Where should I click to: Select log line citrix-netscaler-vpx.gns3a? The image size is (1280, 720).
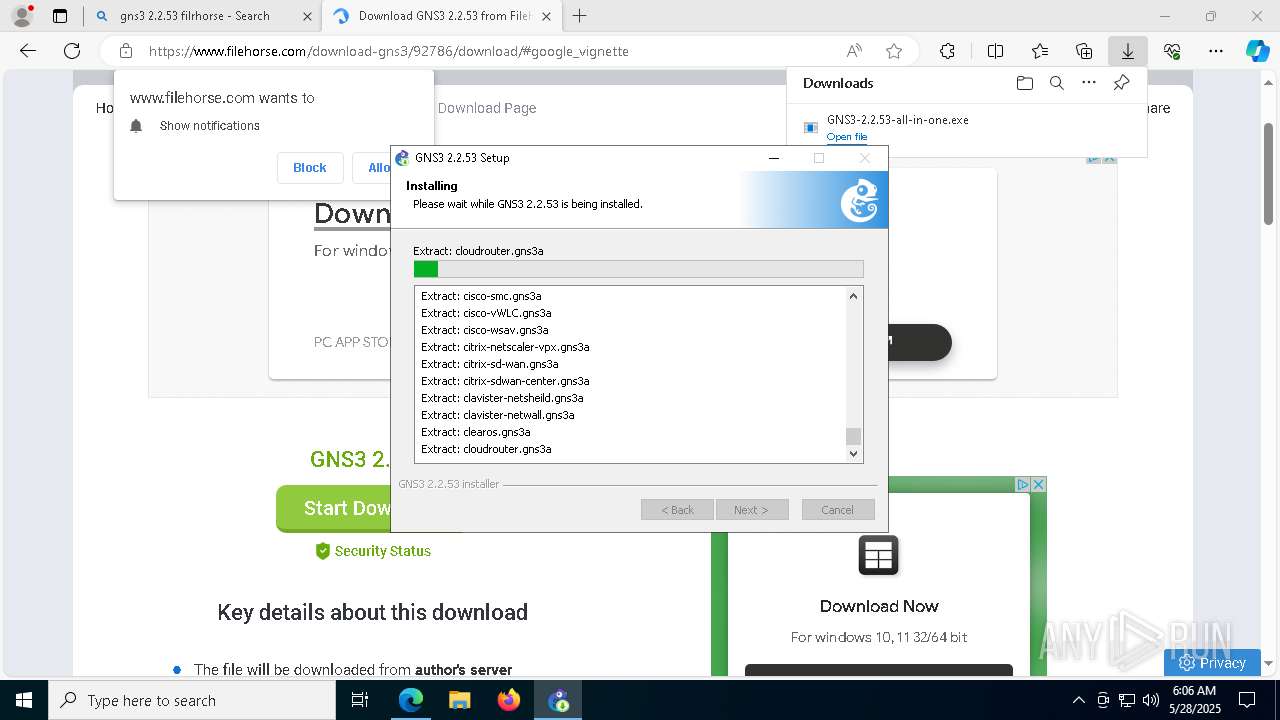505,347
